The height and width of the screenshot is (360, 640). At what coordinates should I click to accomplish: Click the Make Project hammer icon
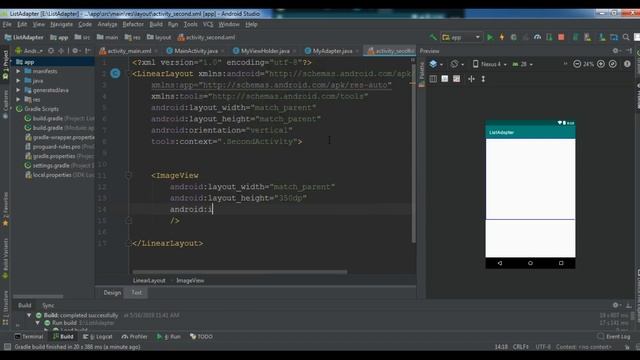pyautogui.click(x=433, y=37)
